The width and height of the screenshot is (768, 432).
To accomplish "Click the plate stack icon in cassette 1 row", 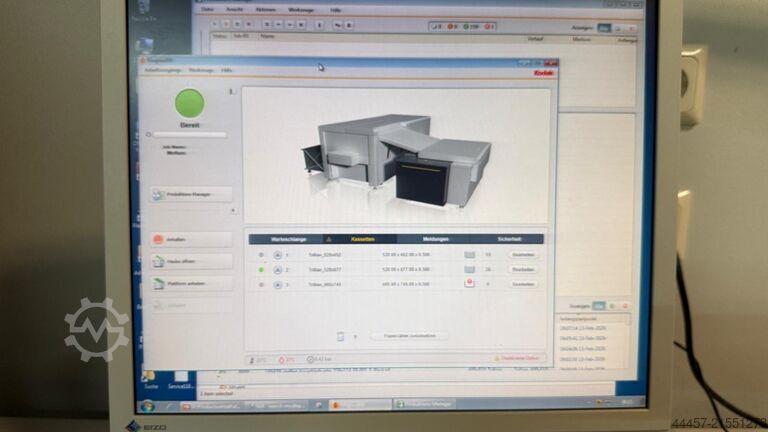I will (x=469, y=255).
